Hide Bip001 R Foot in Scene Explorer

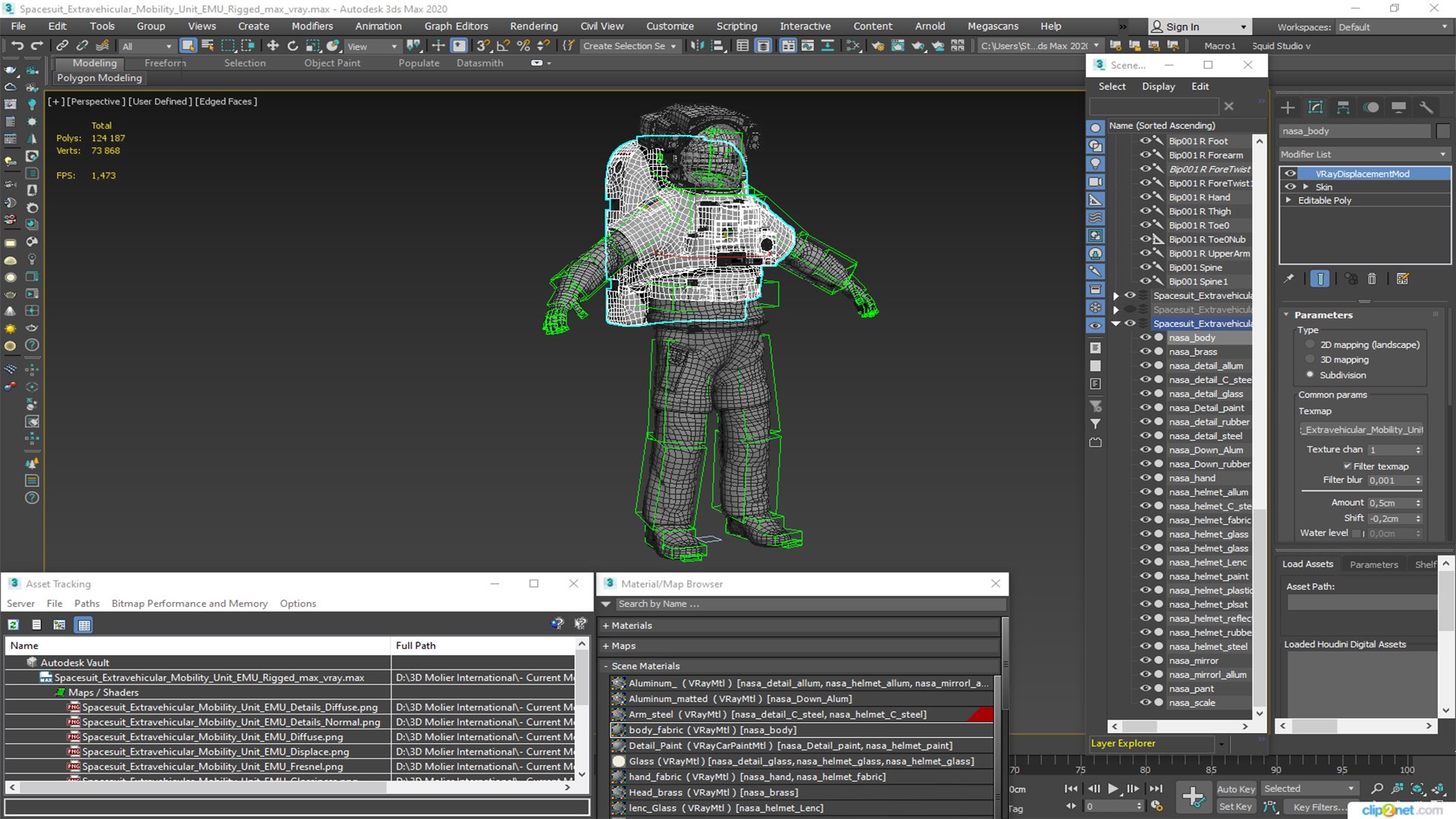pyautogui.click(x=1145, y=141)
